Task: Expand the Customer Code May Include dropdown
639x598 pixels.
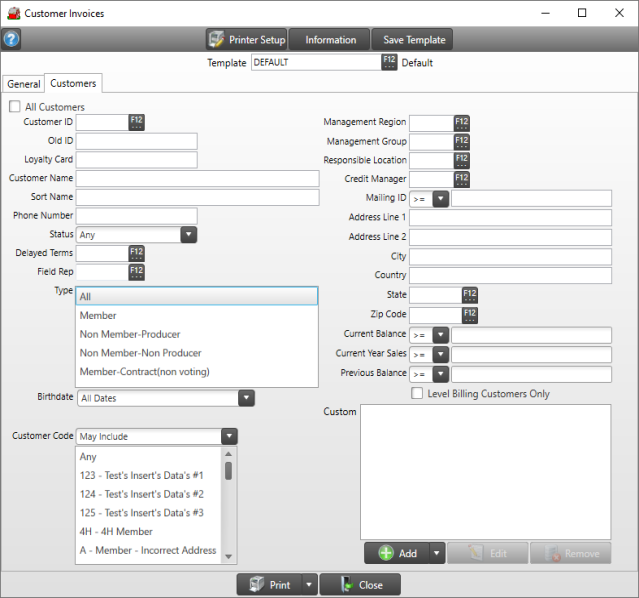Action: (x=229, y=436)
